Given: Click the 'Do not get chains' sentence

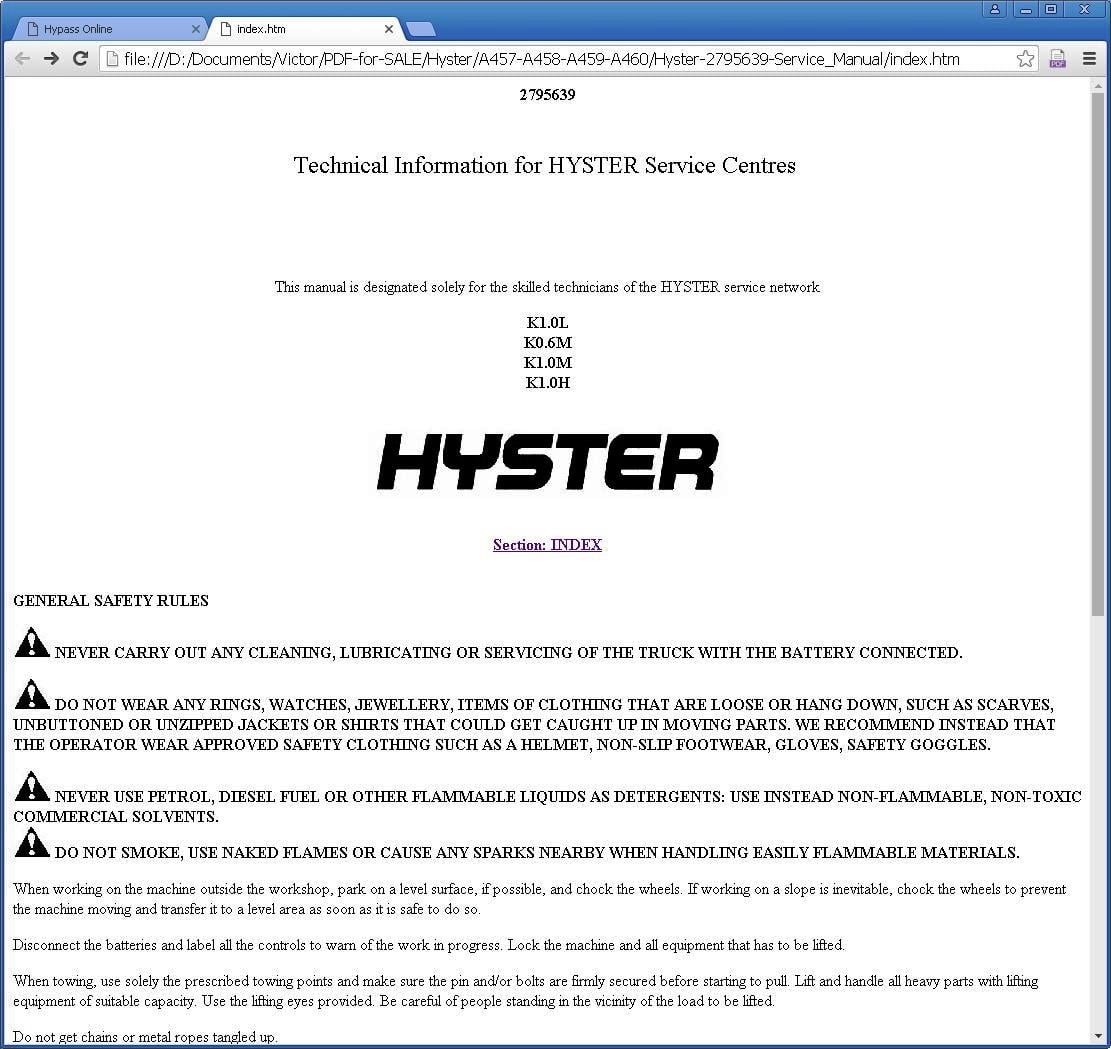Looking at the screenshot, I should (145, 1036).
